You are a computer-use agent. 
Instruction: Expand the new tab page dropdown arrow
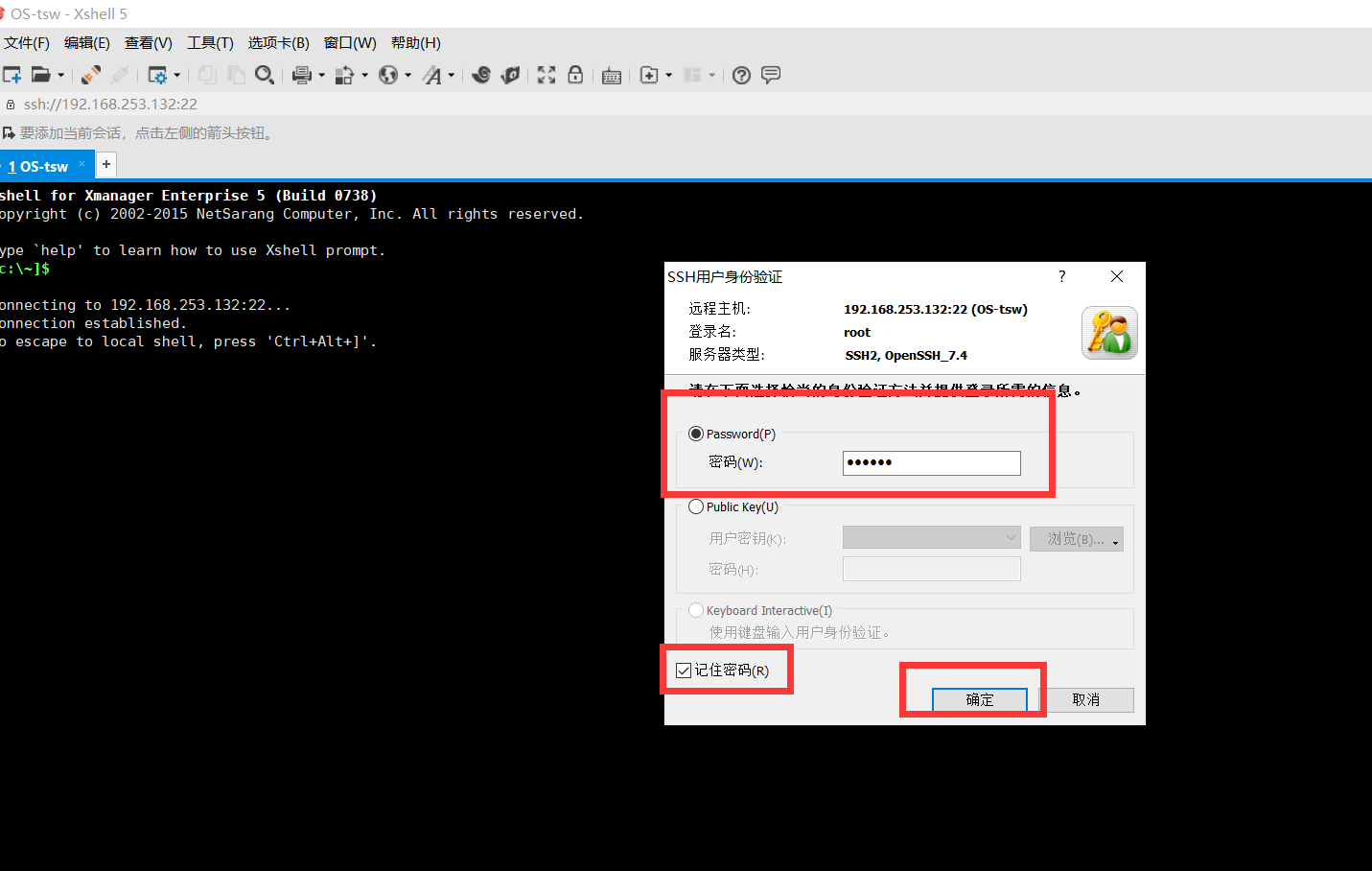coord(669,75)
